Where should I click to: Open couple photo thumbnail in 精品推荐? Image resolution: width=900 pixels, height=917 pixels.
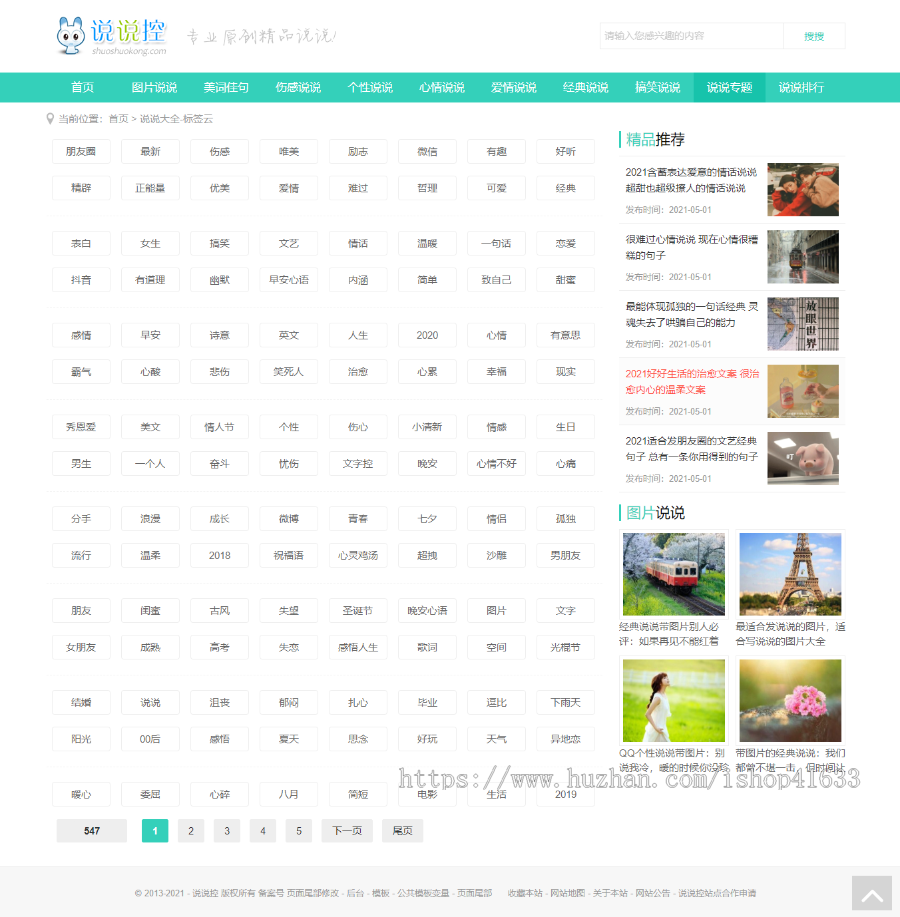click(x=803, y=189)
